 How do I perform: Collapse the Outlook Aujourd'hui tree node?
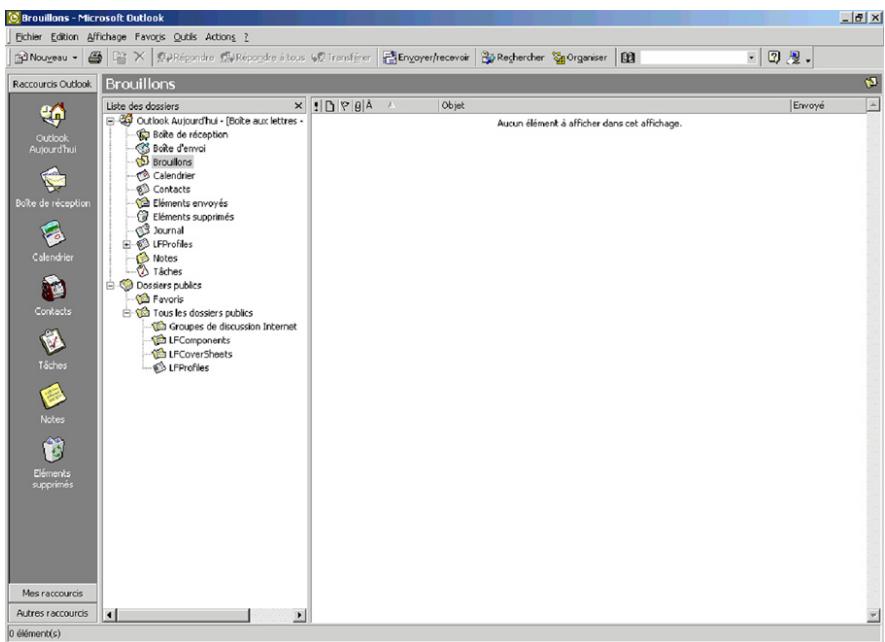pos(111,121)
